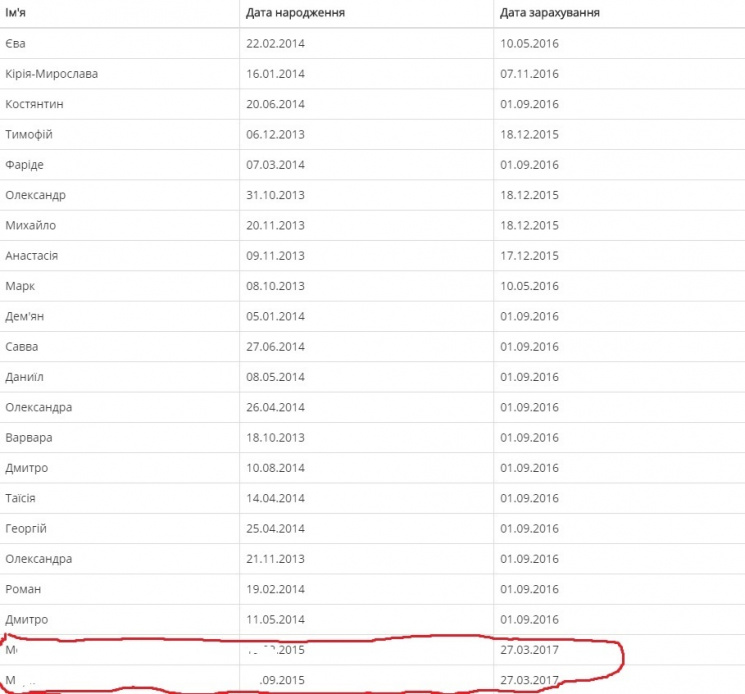Viewport: 745px width, 694px height.
Task: Click the name "Михайло"
Action: click(29, 225)
